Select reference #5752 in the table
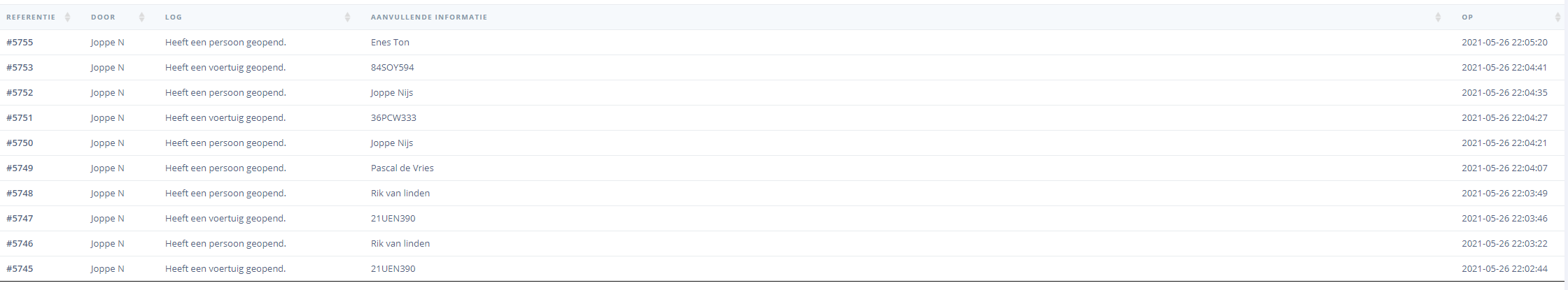The image size is (1568, 290). [20, 93]
